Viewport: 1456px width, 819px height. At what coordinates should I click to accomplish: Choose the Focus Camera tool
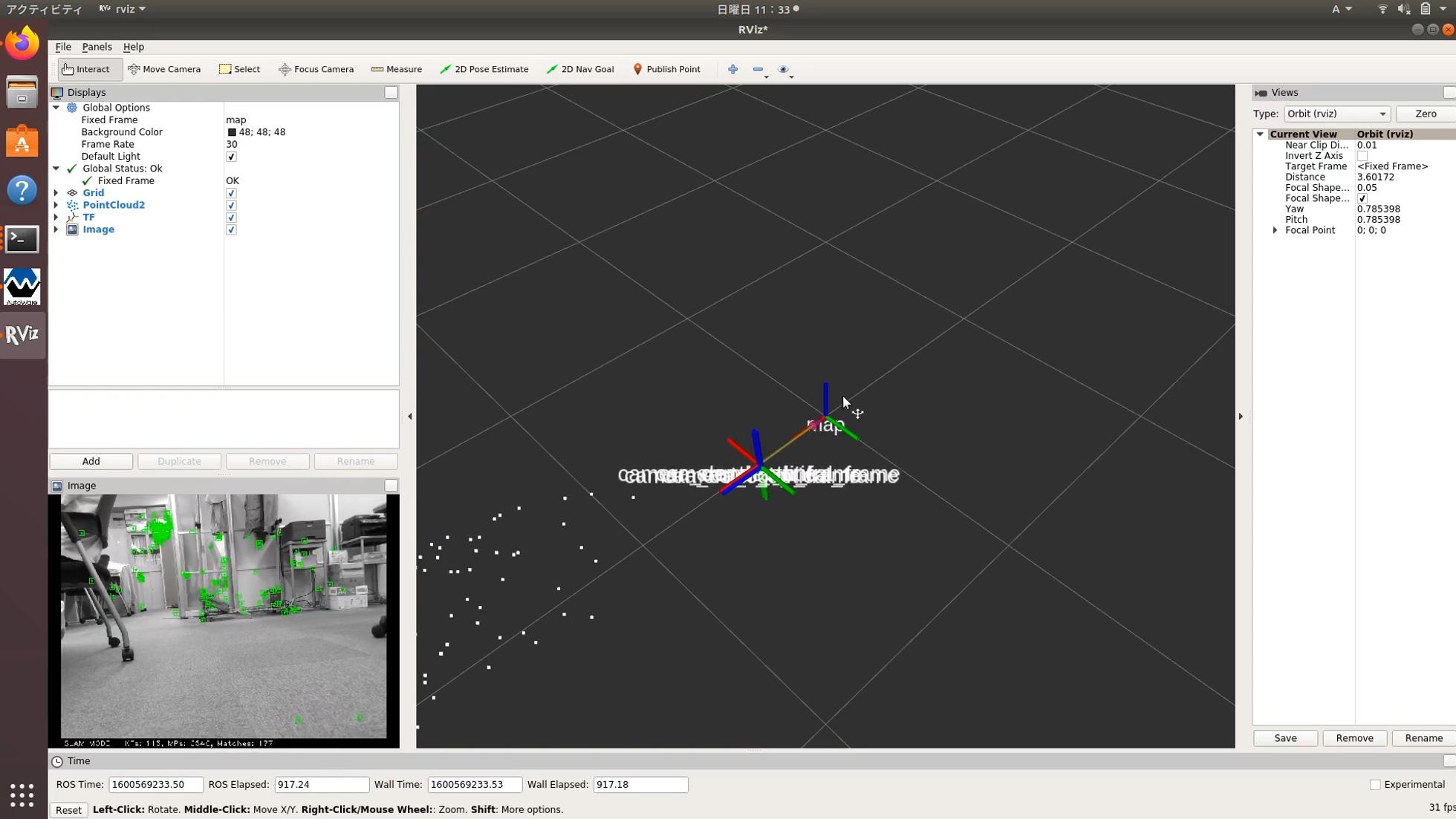coord(316,69)
